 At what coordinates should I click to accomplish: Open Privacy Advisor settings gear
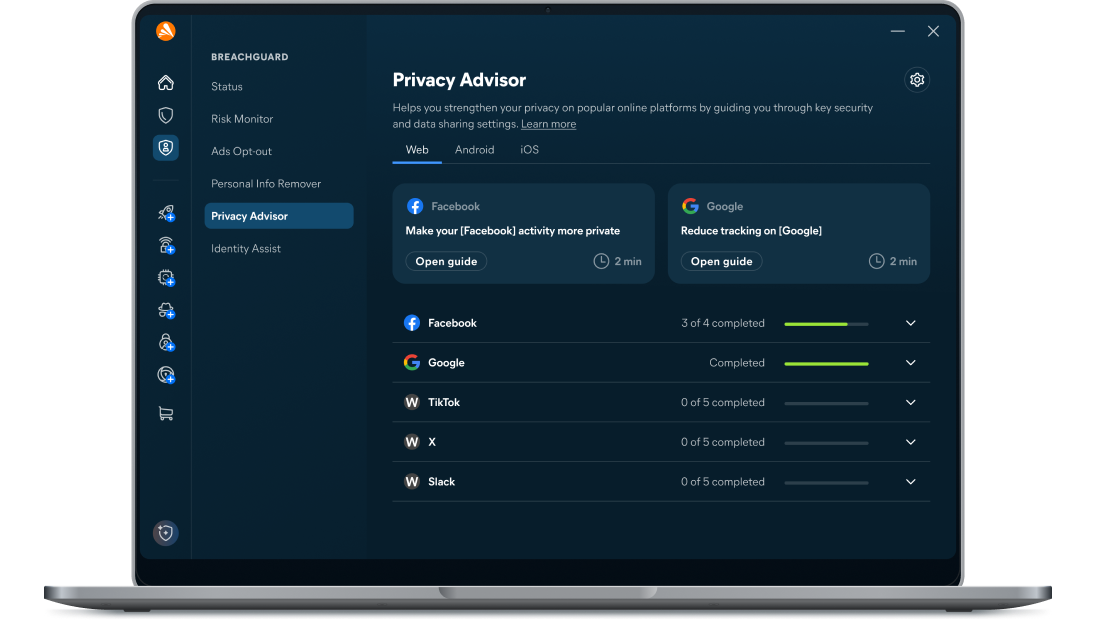click(917, 80)
